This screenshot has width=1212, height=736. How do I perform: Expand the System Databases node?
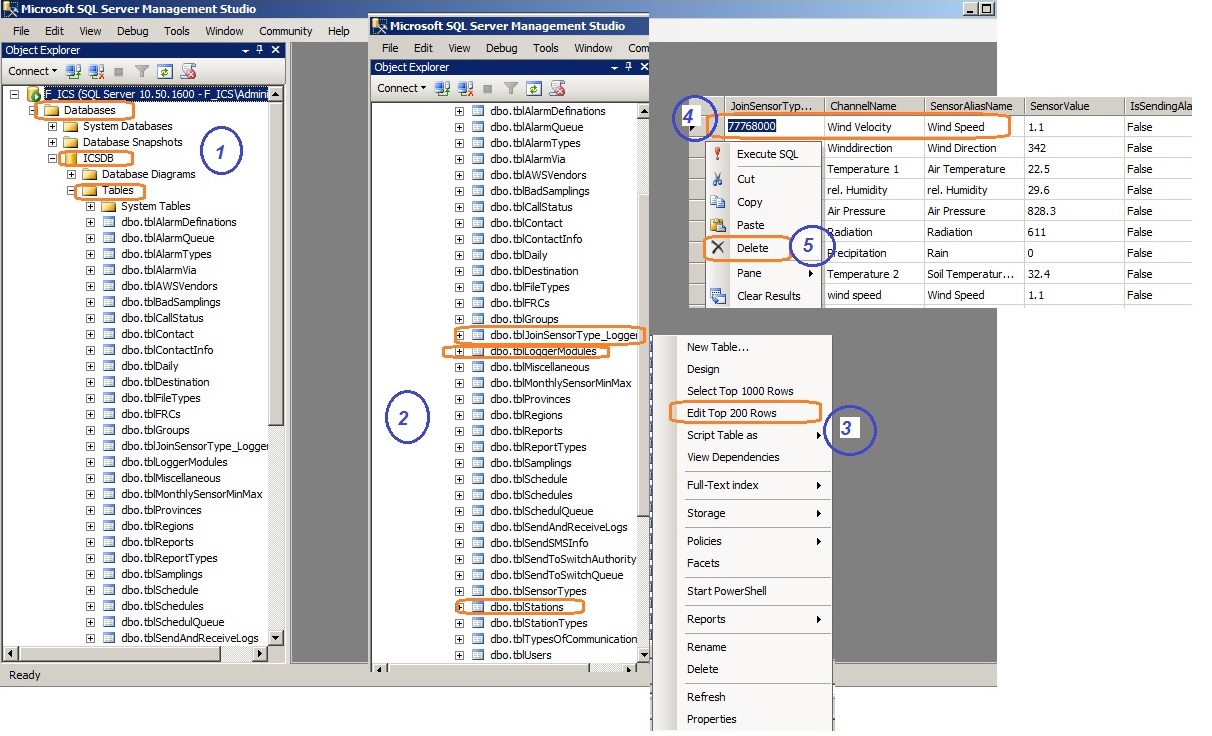[53, 127]
